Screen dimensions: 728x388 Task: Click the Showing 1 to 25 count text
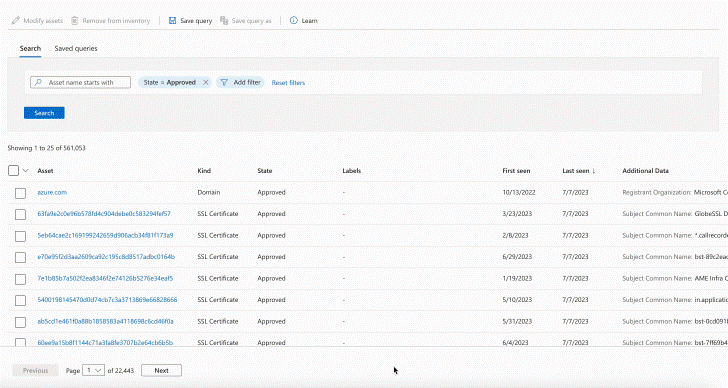(46, 148)
